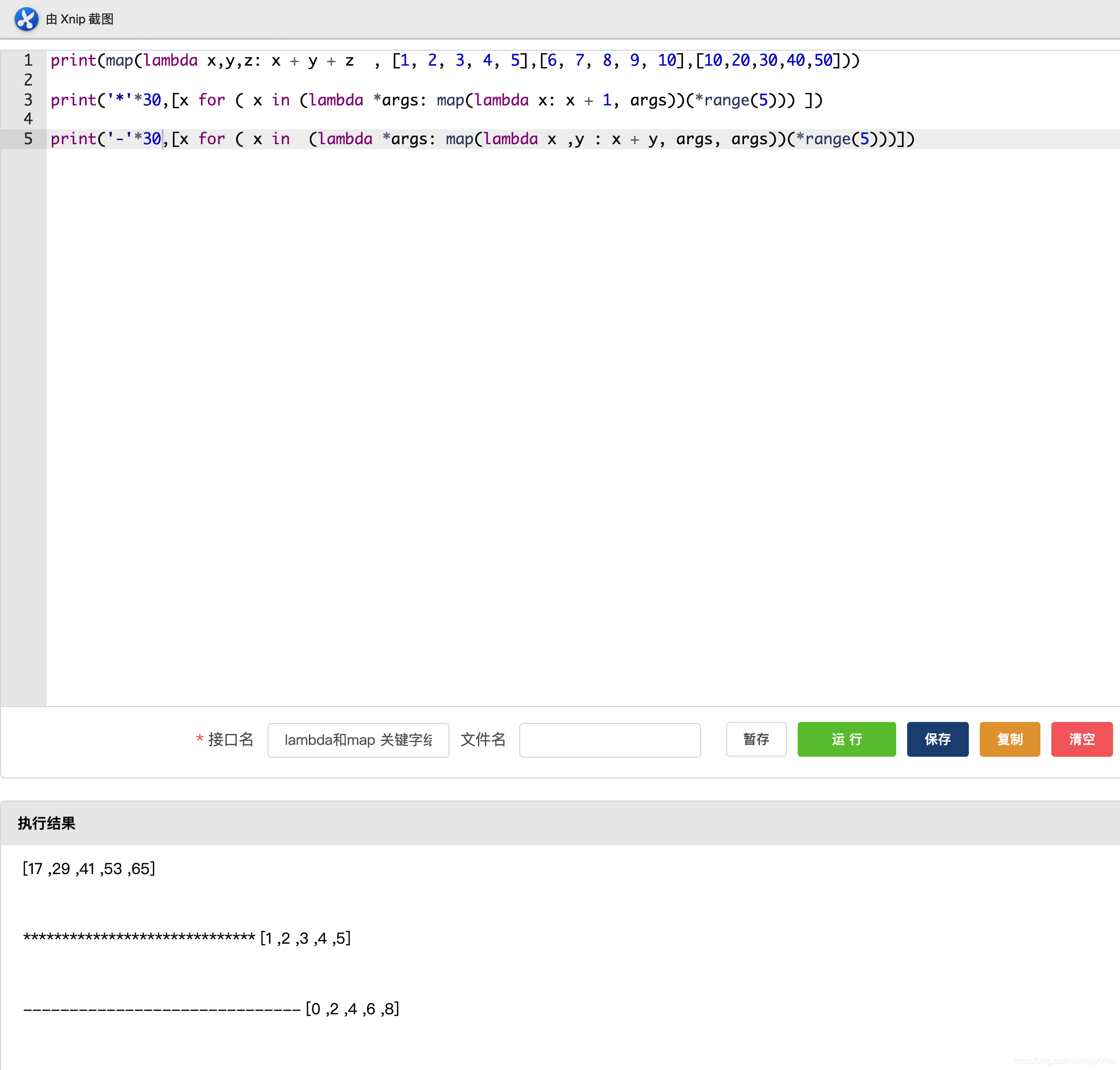The image size is (1120, 1070).
Task: Click the 运行 (Run) green button
Action: (x=846, y=739)
